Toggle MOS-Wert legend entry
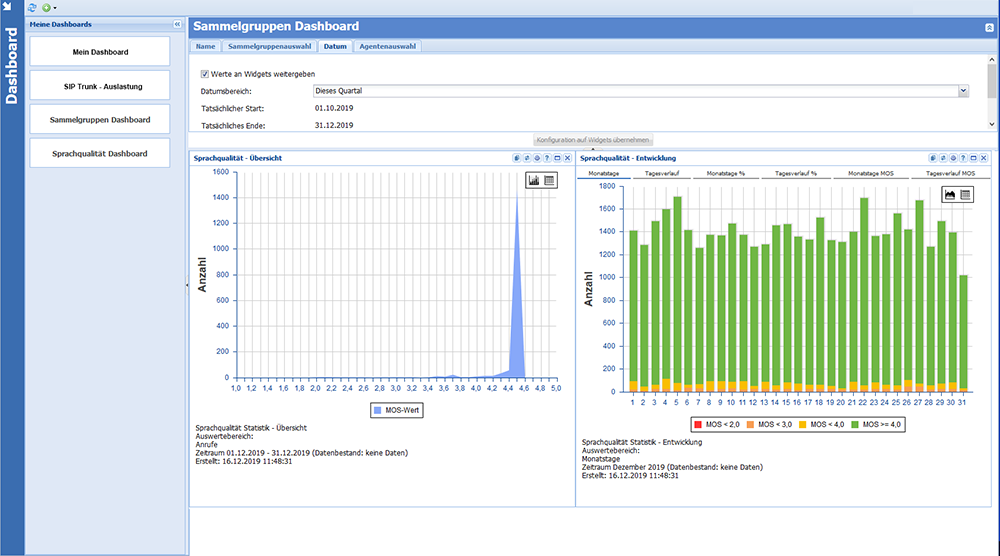Viewport: 1000px width, 556px height. pos(397,410)
